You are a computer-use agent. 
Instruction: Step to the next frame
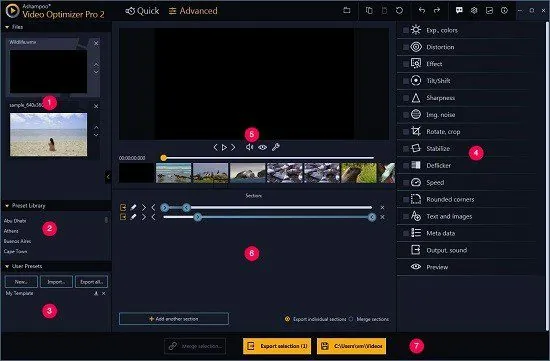[x=233, y=147]
